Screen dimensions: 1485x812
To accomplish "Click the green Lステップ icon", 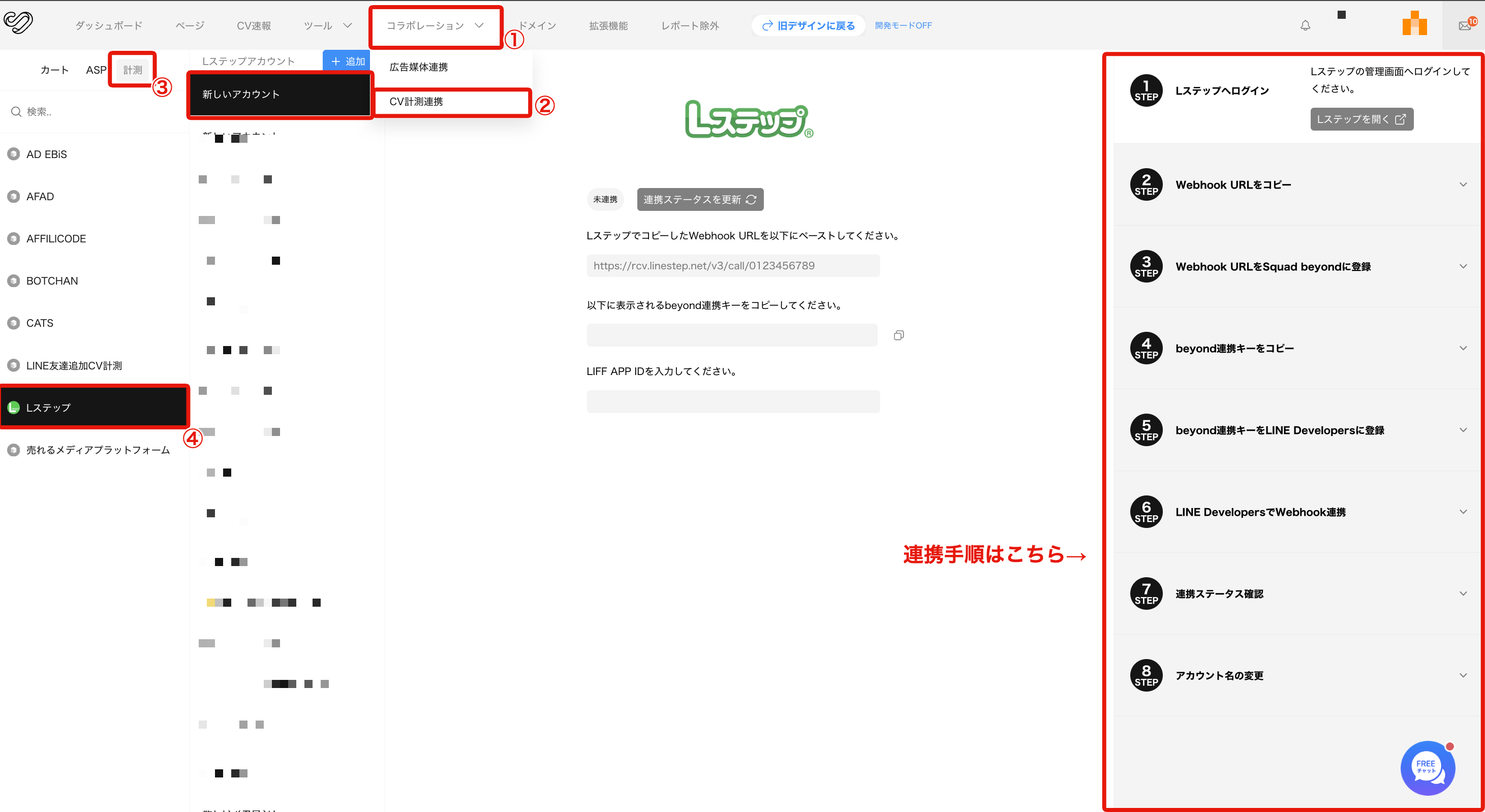I will tap(13, 408).
